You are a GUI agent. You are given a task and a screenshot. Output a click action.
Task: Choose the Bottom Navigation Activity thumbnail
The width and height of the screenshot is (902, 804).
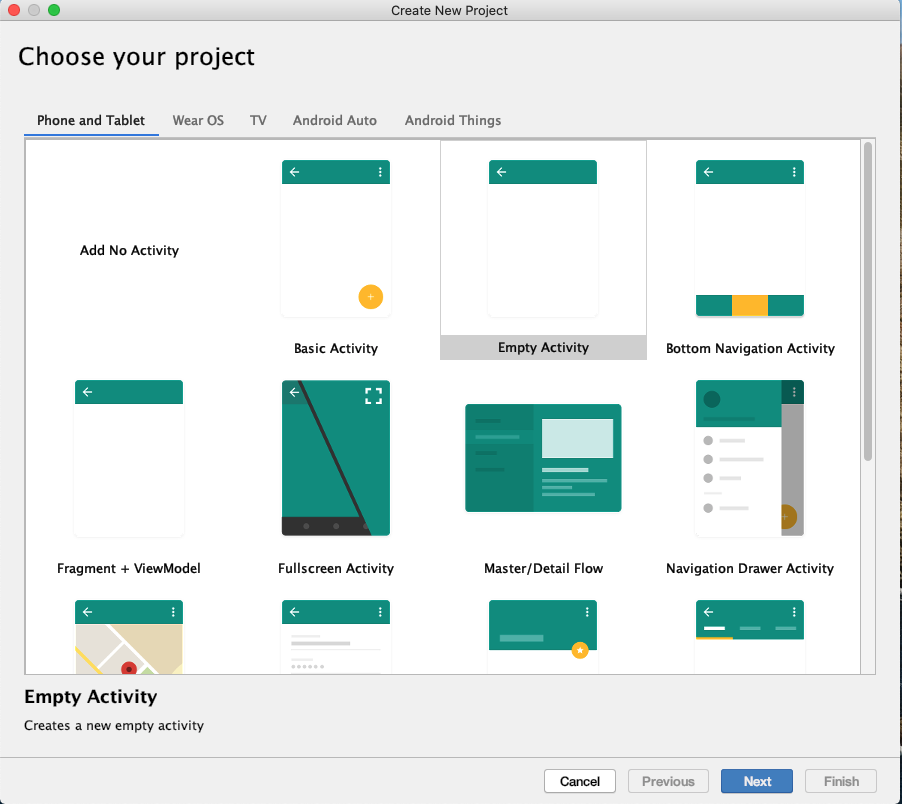click(750, 239)
